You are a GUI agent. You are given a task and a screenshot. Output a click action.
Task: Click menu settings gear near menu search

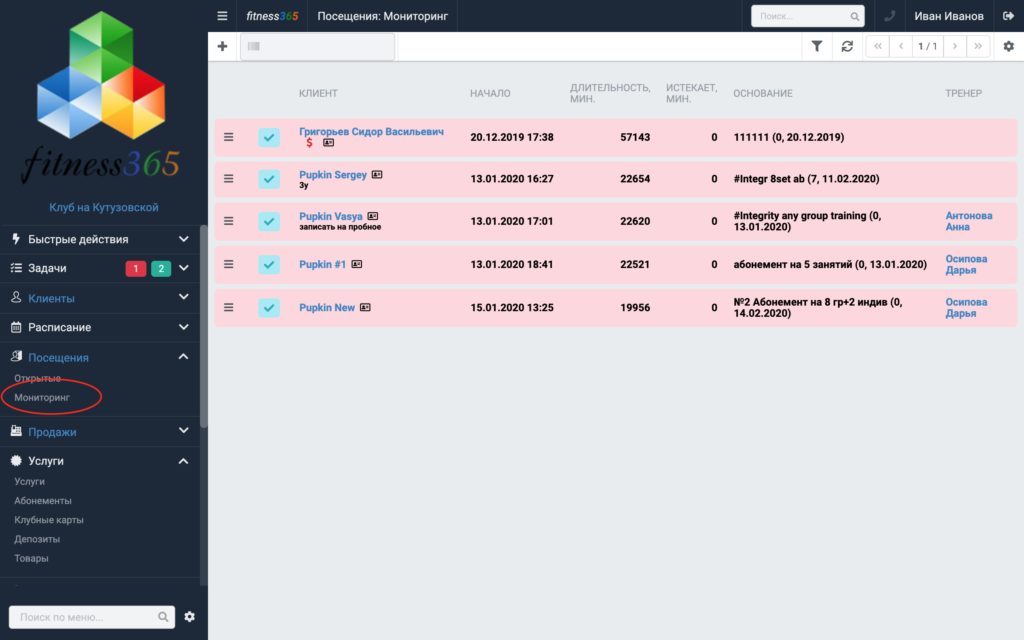coord(189,616)
